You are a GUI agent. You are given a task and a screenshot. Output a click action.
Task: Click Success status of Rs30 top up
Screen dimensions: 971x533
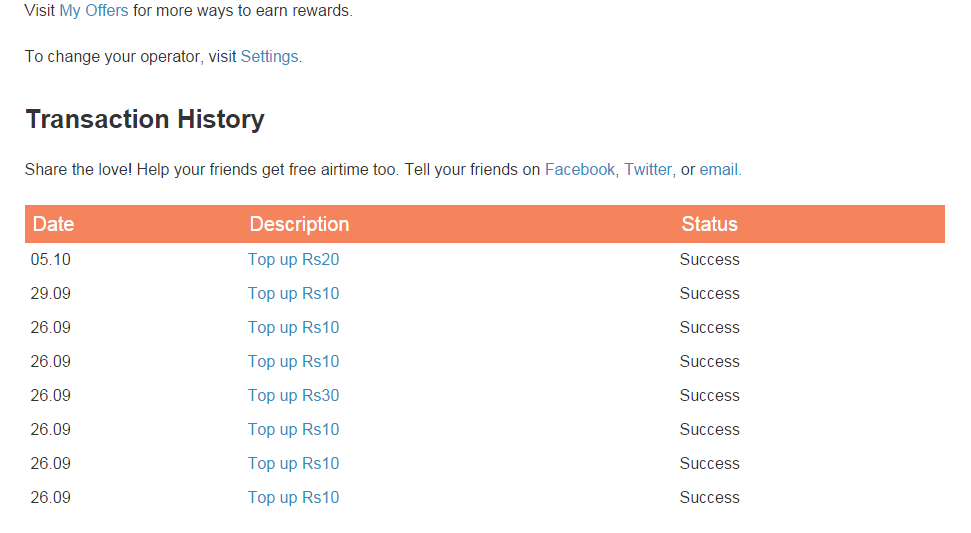tap(709, 395)
